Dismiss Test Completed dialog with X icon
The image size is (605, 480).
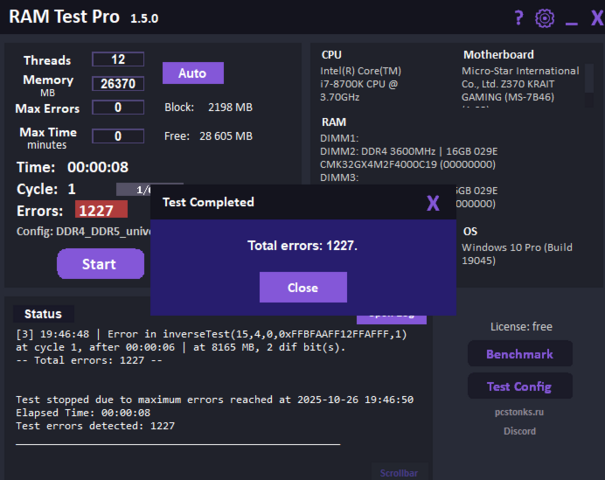point(433,203)
